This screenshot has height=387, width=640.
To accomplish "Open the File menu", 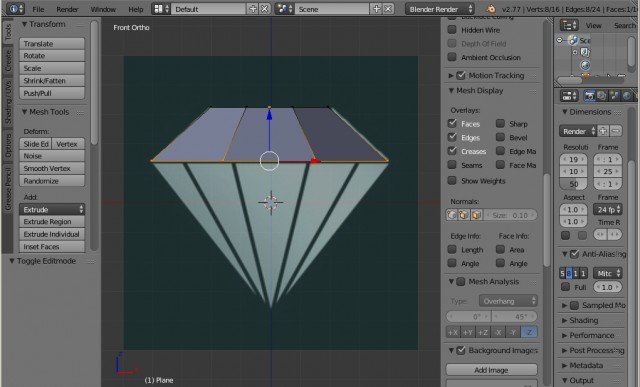I will (x=38, y=9).
